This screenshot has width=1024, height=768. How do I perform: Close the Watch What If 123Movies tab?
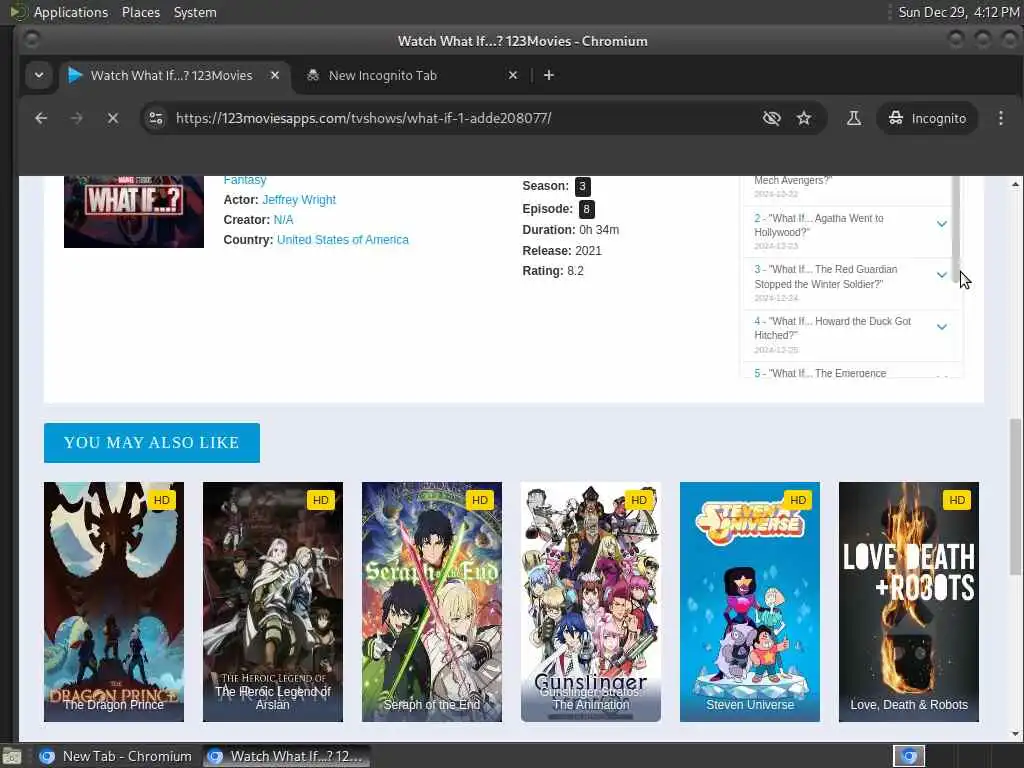[x=275, y=75]
